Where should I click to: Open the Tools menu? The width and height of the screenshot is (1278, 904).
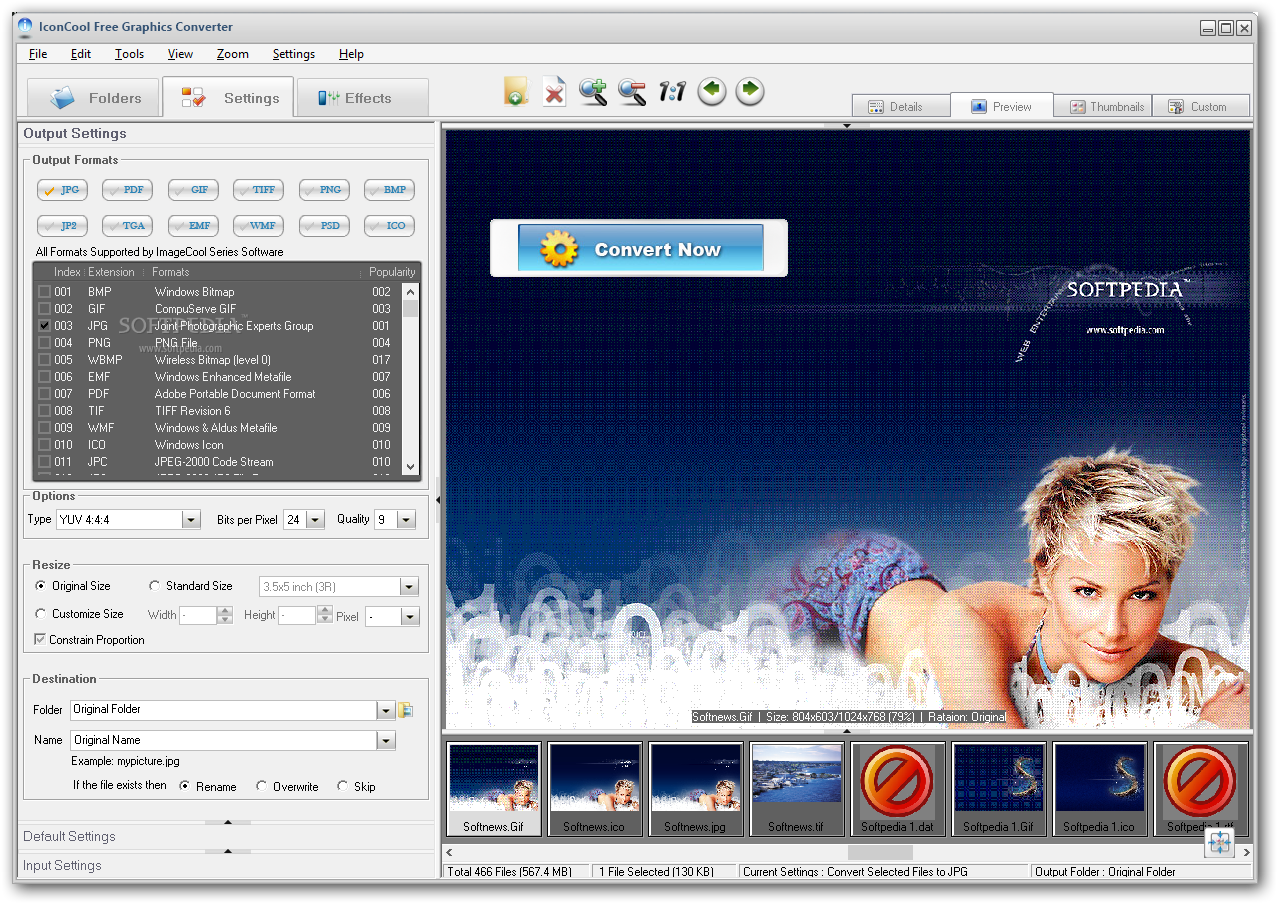pyautogui.click(x=129, y=54)
